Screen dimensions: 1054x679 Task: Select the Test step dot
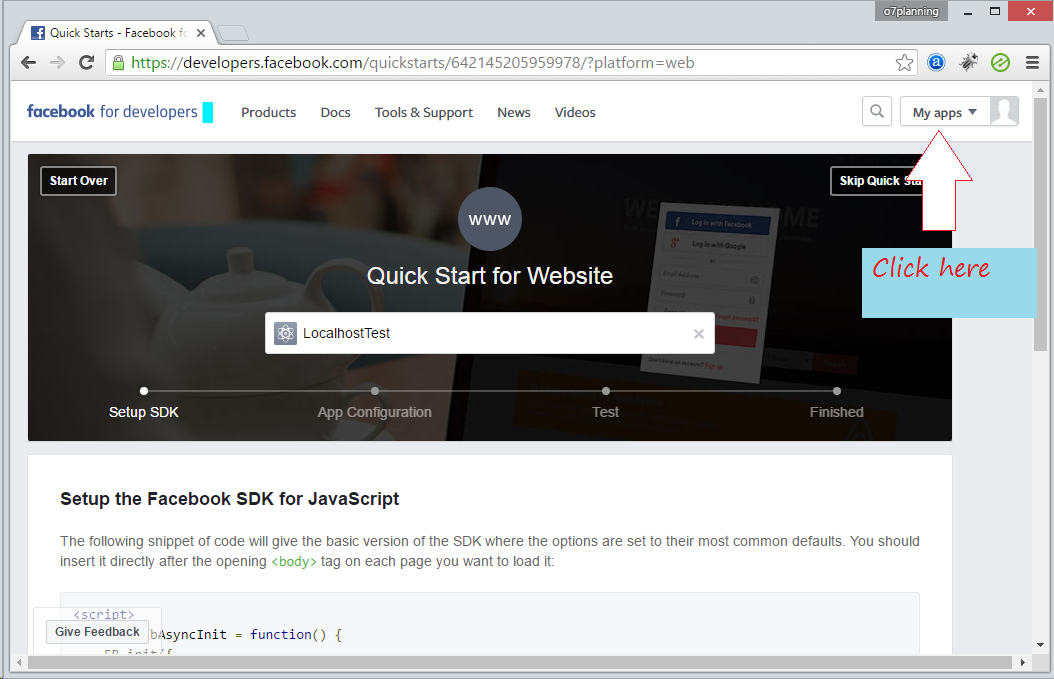606,391
